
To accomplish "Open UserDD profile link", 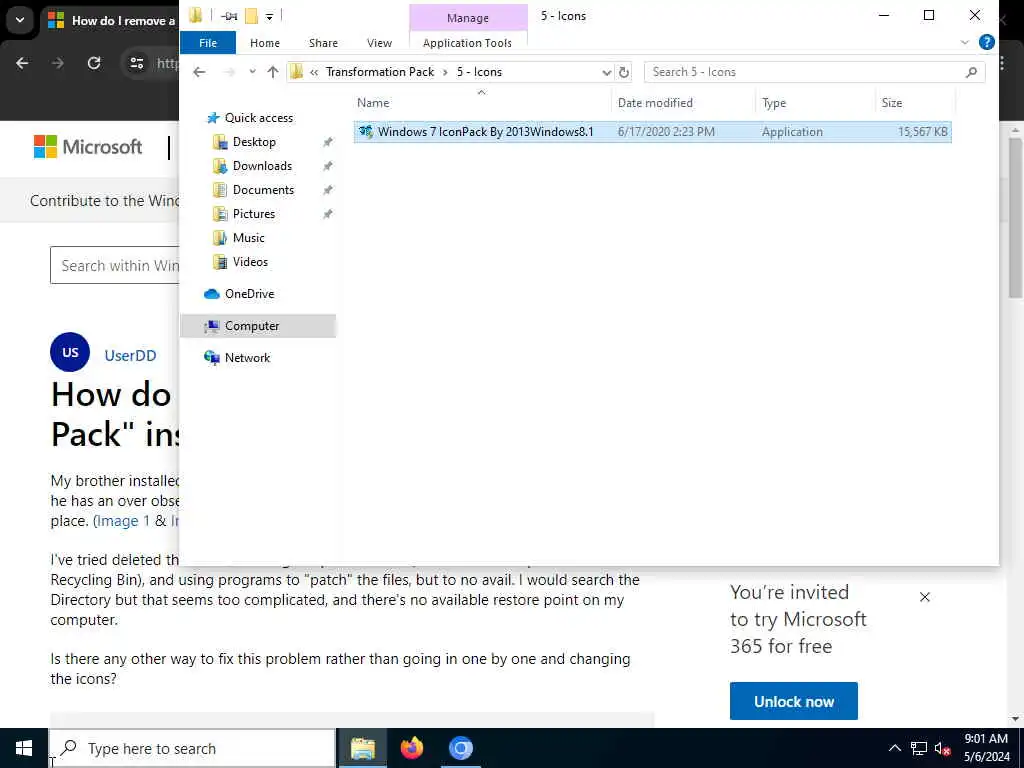I will pyautogui.click(x=130, y=355).
